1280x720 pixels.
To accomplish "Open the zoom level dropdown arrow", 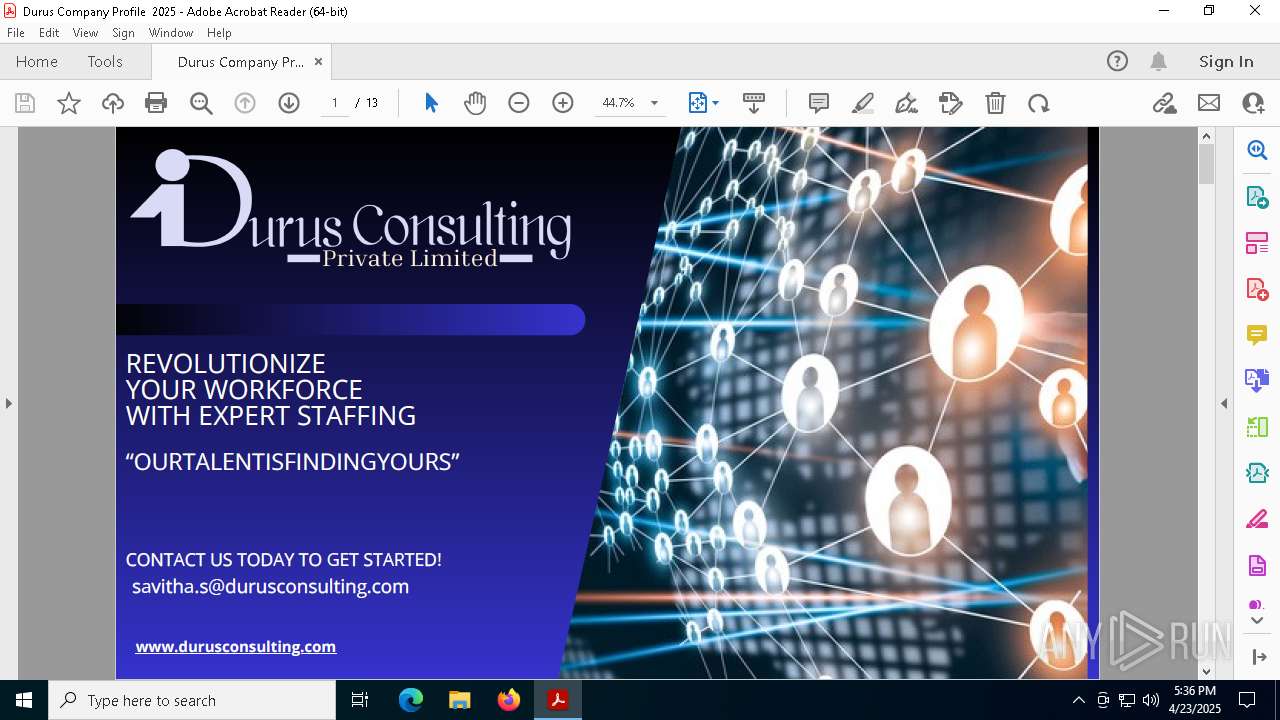I will 655,103.
